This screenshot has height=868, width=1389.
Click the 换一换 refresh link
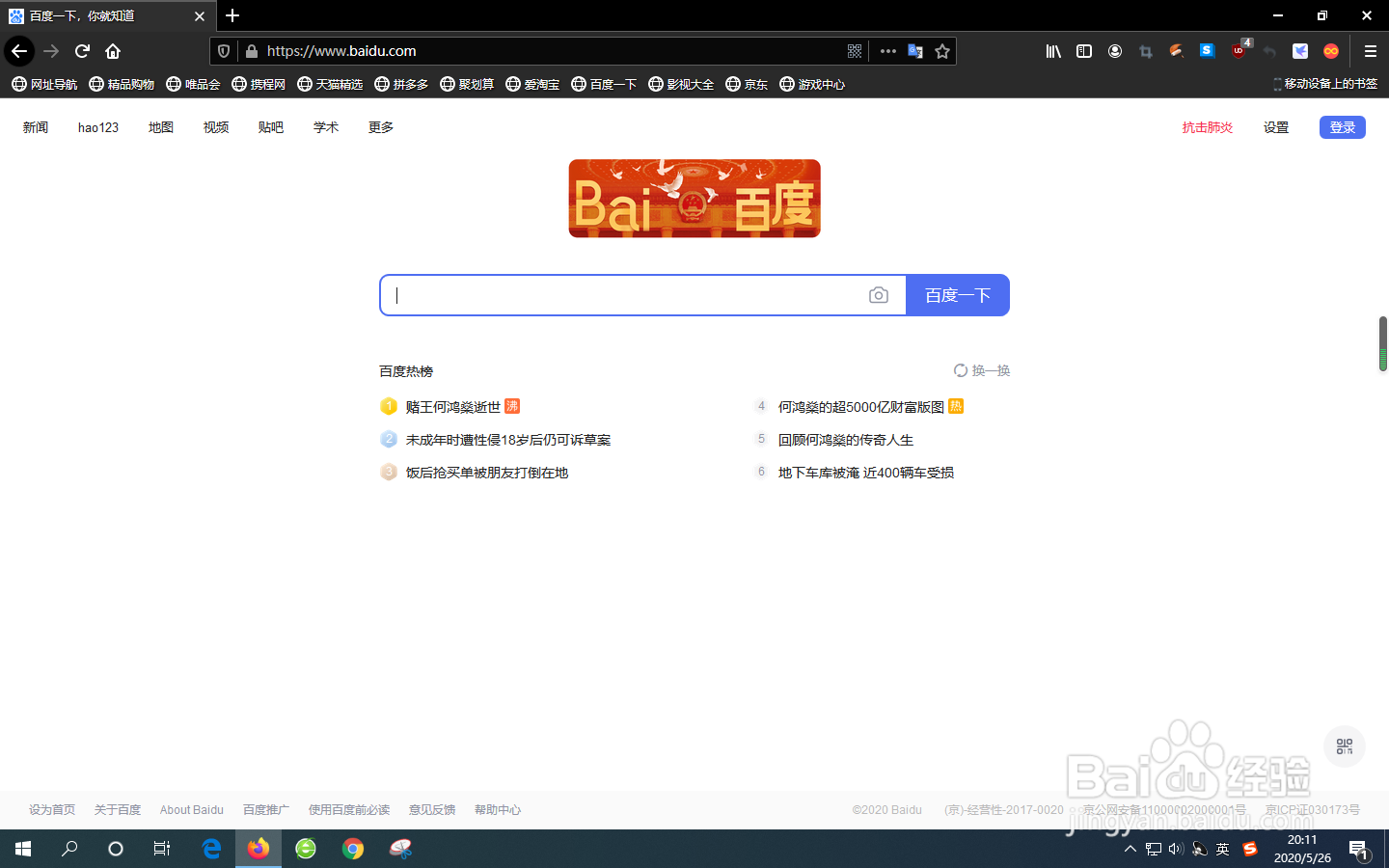[982, 370]
